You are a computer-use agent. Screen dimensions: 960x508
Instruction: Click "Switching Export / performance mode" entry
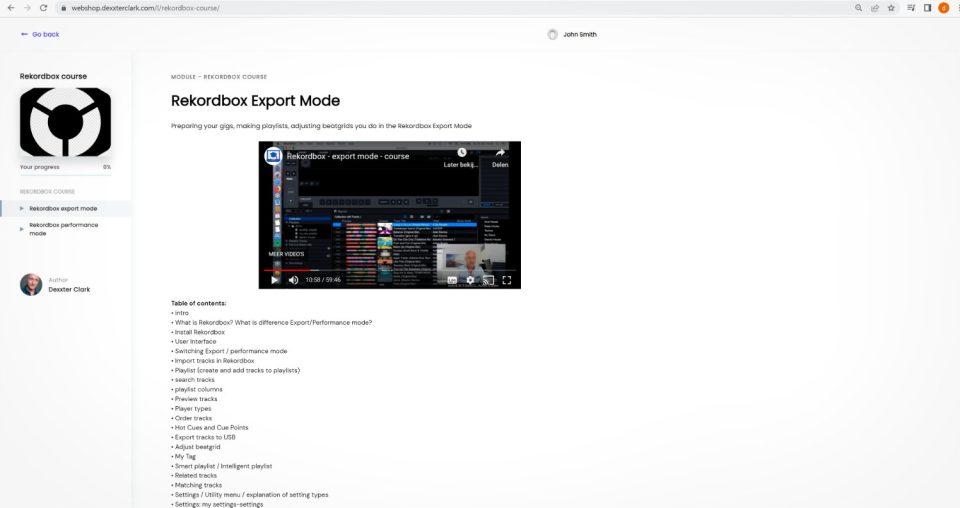click(231, 351)
